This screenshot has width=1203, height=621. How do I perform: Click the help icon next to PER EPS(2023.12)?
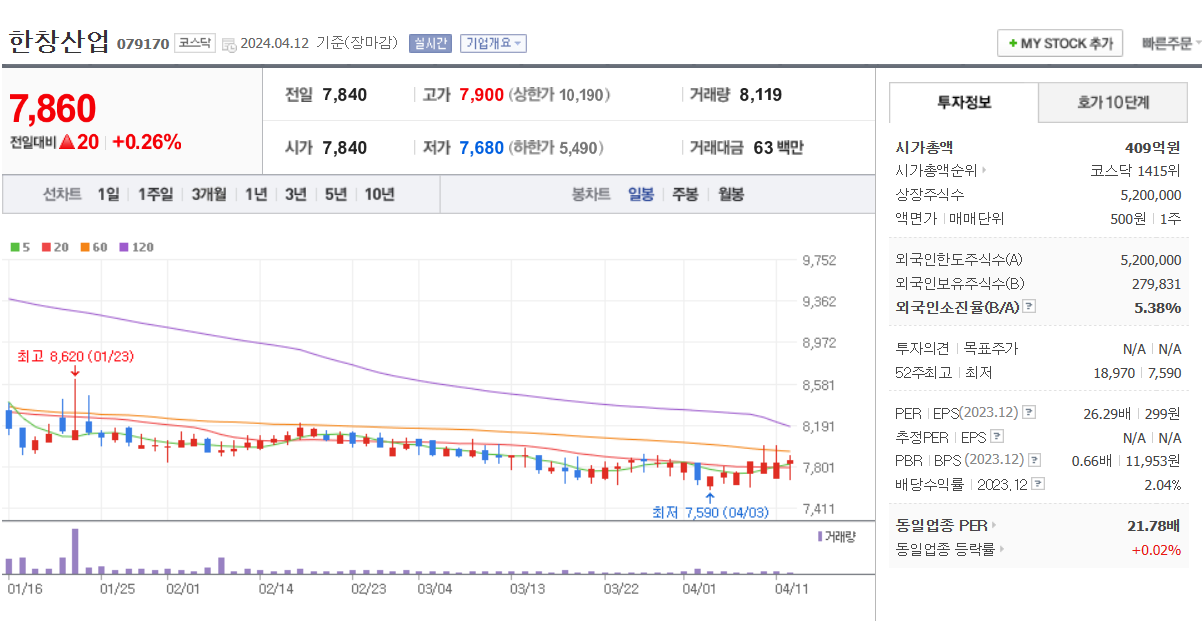click(1029, 413)
